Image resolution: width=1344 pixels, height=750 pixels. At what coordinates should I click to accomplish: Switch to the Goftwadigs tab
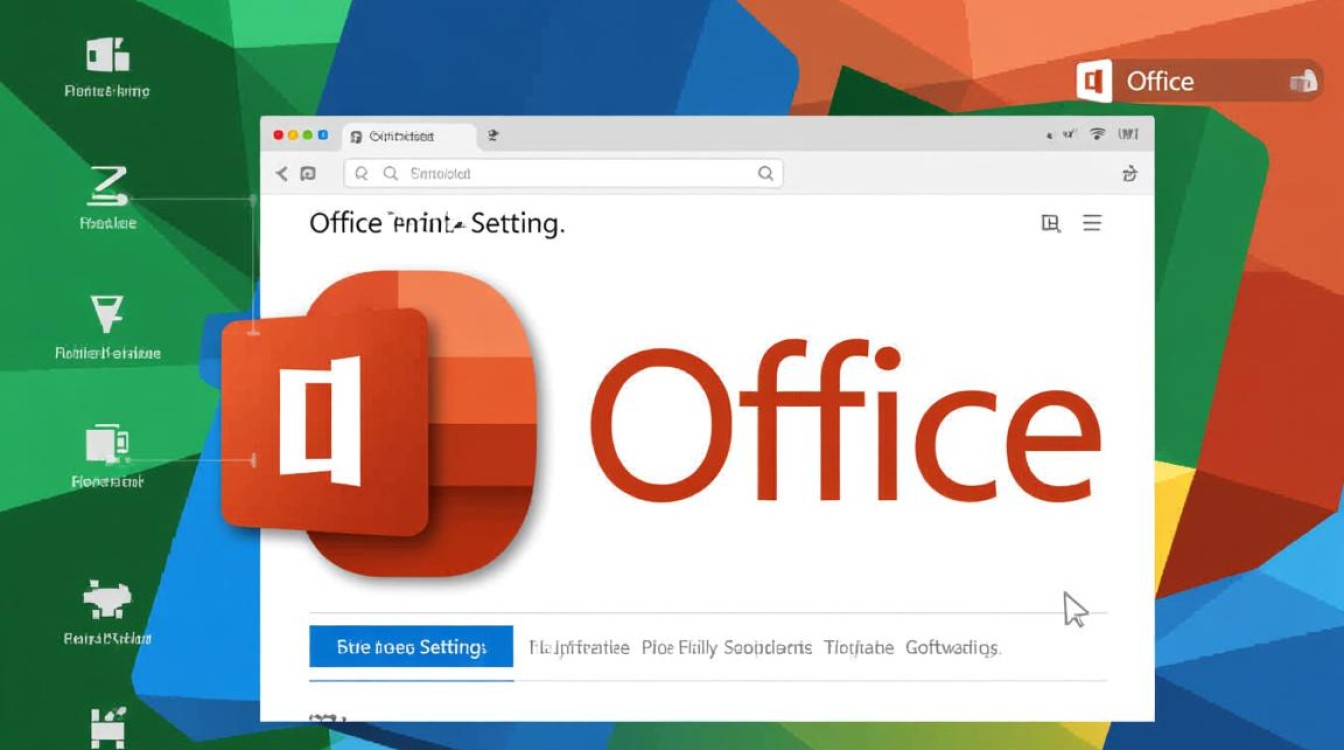point(953,647)
